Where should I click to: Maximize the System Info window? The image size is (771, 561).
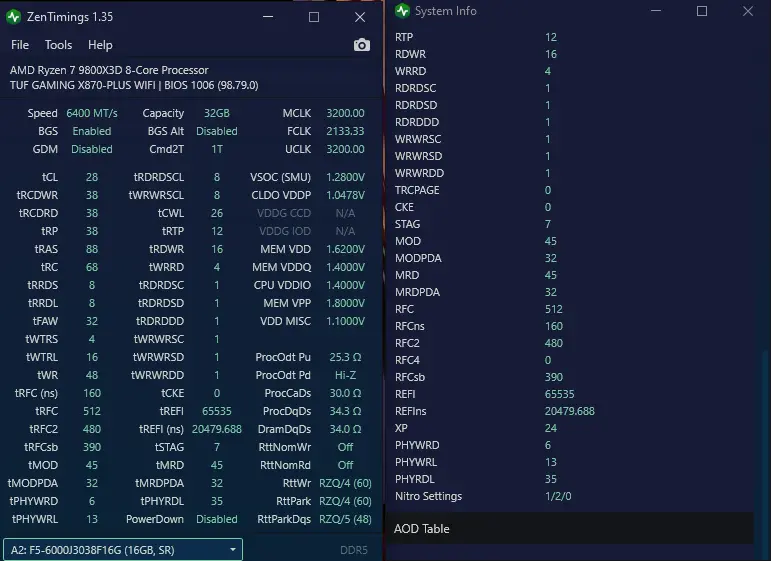point(702,11)
